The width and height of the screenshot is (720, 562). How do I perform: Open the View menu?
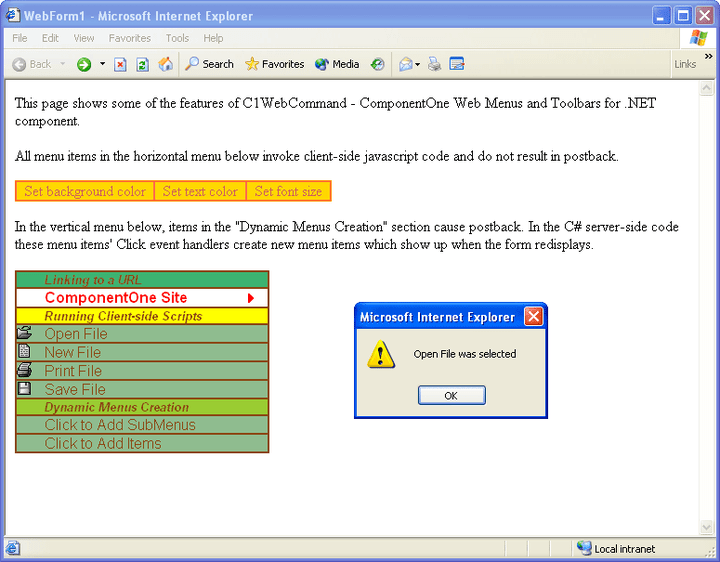[84, 38]
